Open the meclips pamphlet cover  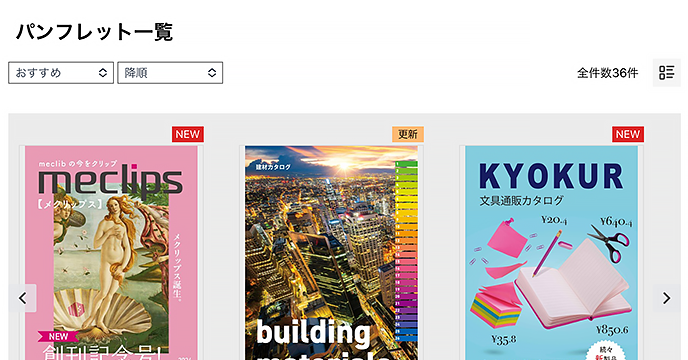point(111,253)
